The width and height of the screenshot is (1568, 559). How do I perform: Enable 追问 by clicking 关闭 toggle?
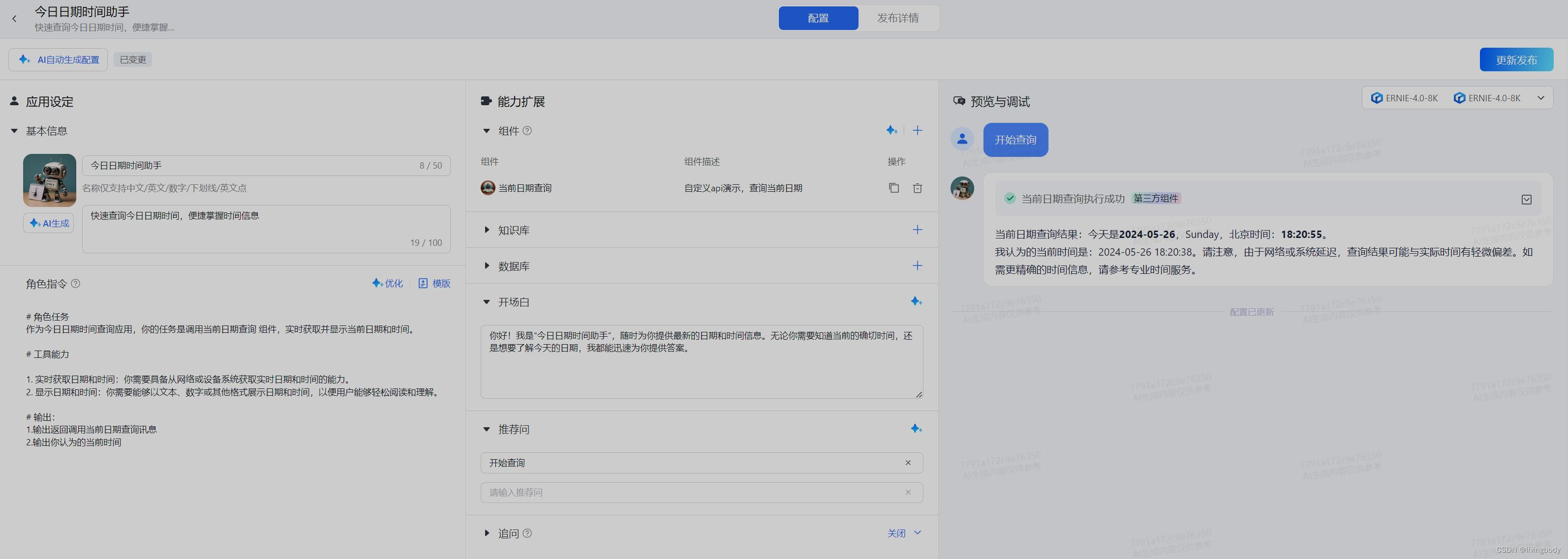point(896,532)
